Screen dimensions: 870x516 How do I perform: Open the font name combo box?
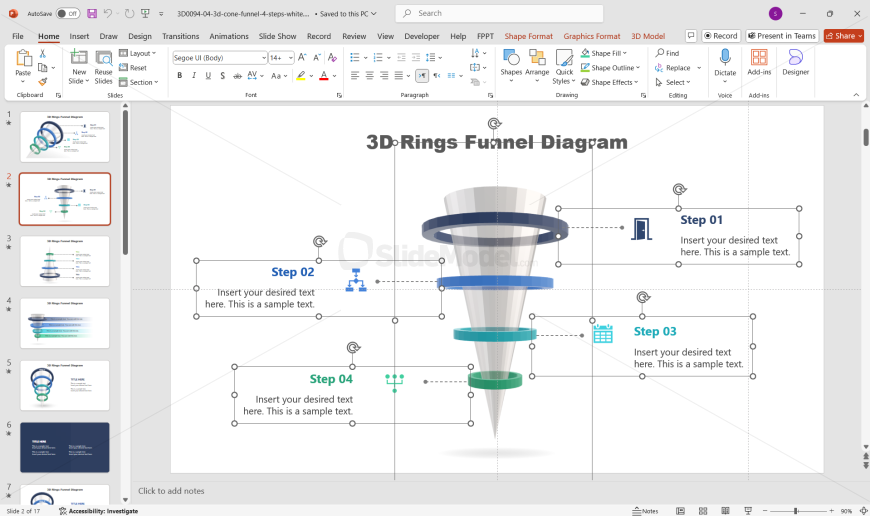tap(219, 58)
